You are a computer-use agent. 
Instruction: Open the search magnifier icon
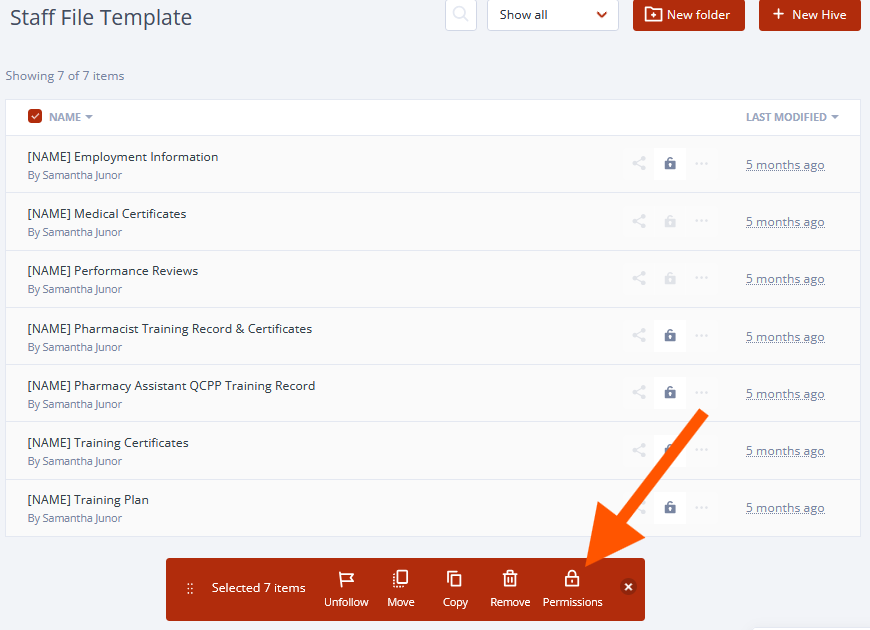pos(461,14)
